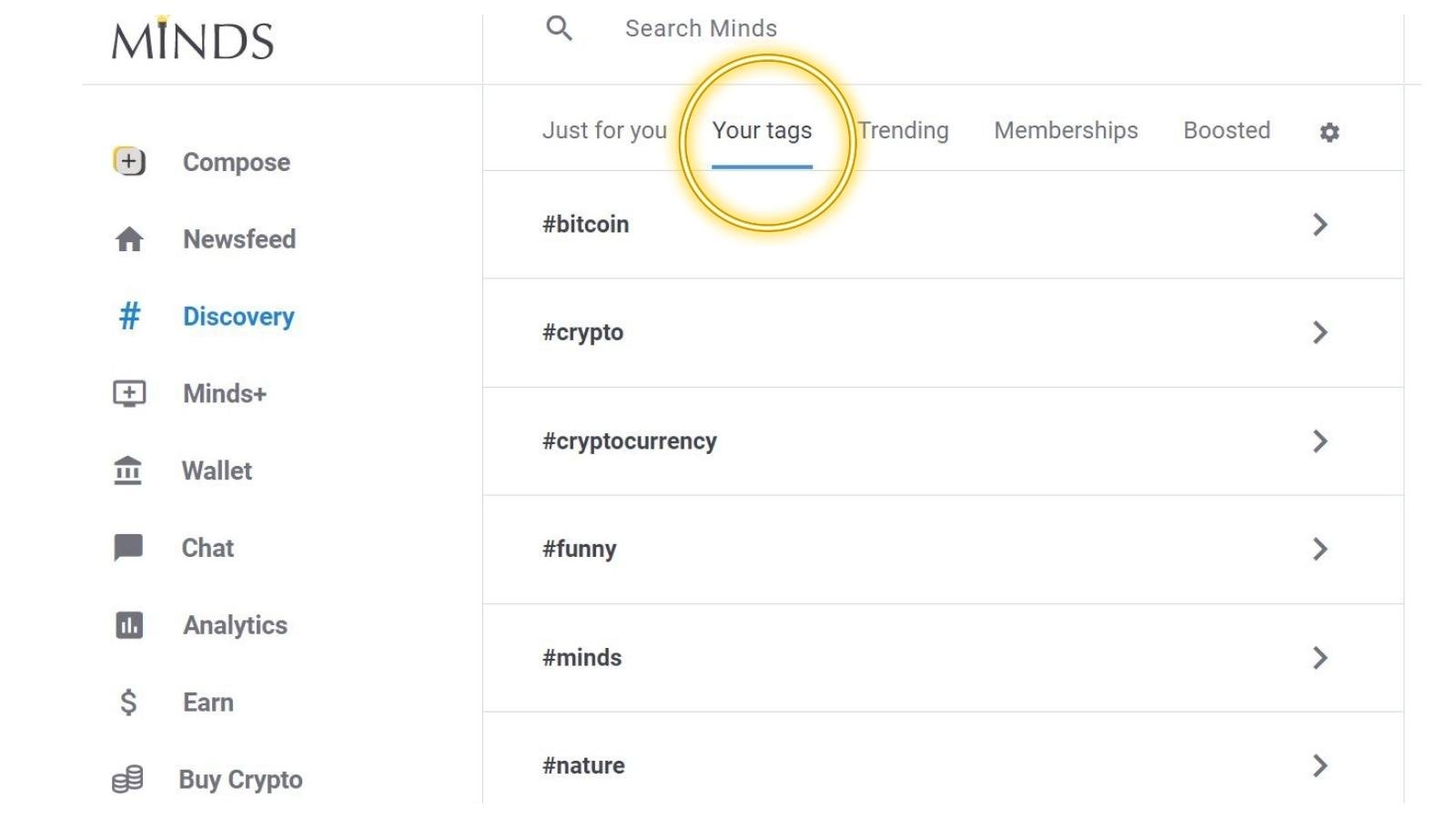This screenshot has width=1456, height=819.
Task: Open the discovery settings gear
Action: [x=1330, y=131]
